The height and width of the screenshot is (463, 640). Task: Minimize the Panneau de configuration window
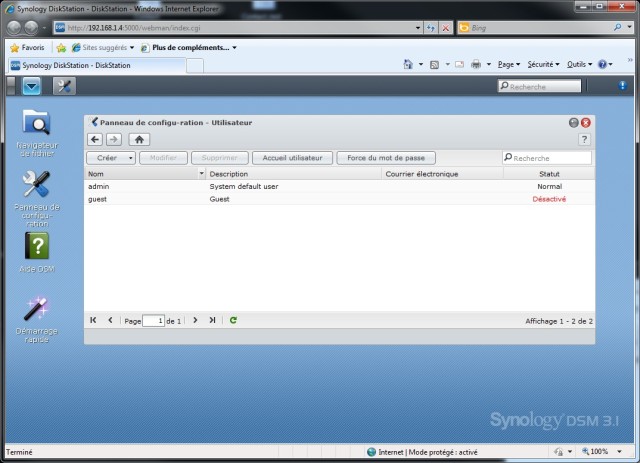tap(573, 122)
